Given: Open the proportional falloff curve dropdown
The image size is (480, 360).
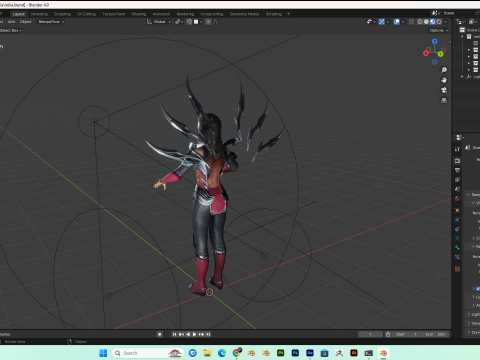Looking at the screenshot, I should pyautogui.click(x=217, y=22).
